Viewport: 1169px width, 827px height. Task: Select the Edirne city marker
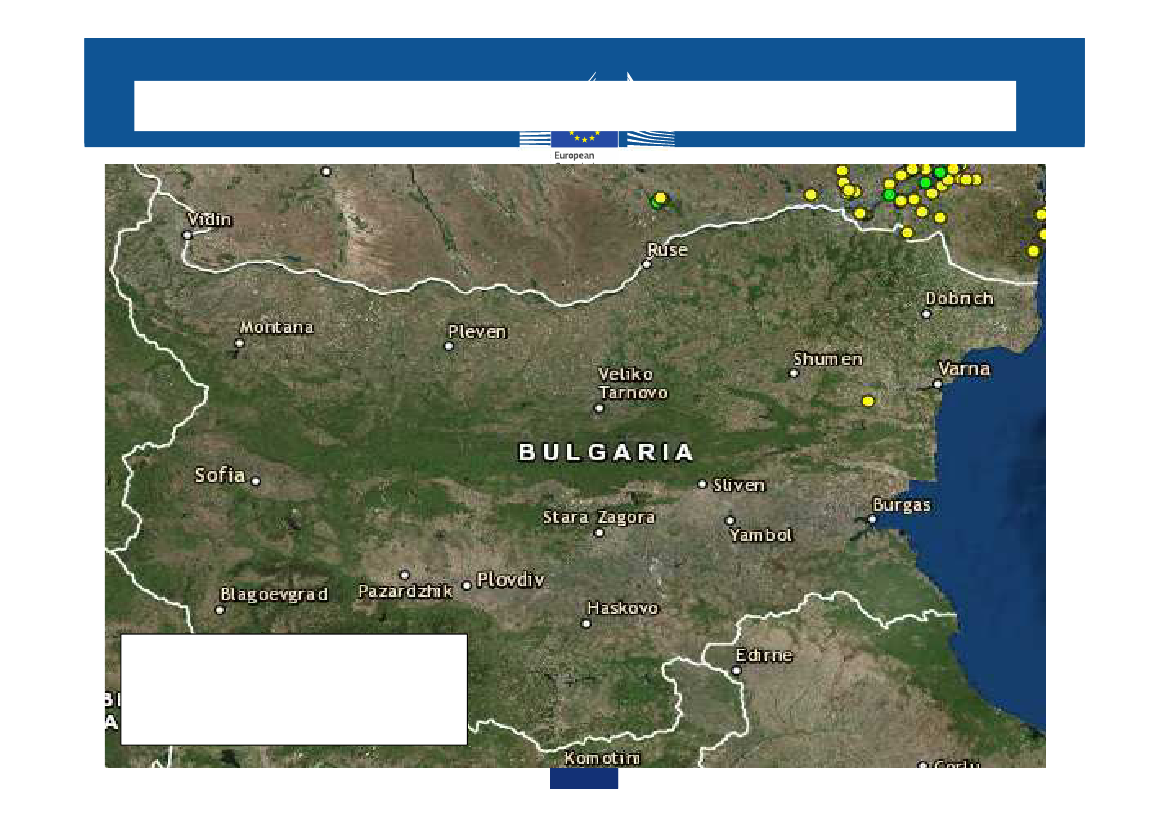pos(736,671)
